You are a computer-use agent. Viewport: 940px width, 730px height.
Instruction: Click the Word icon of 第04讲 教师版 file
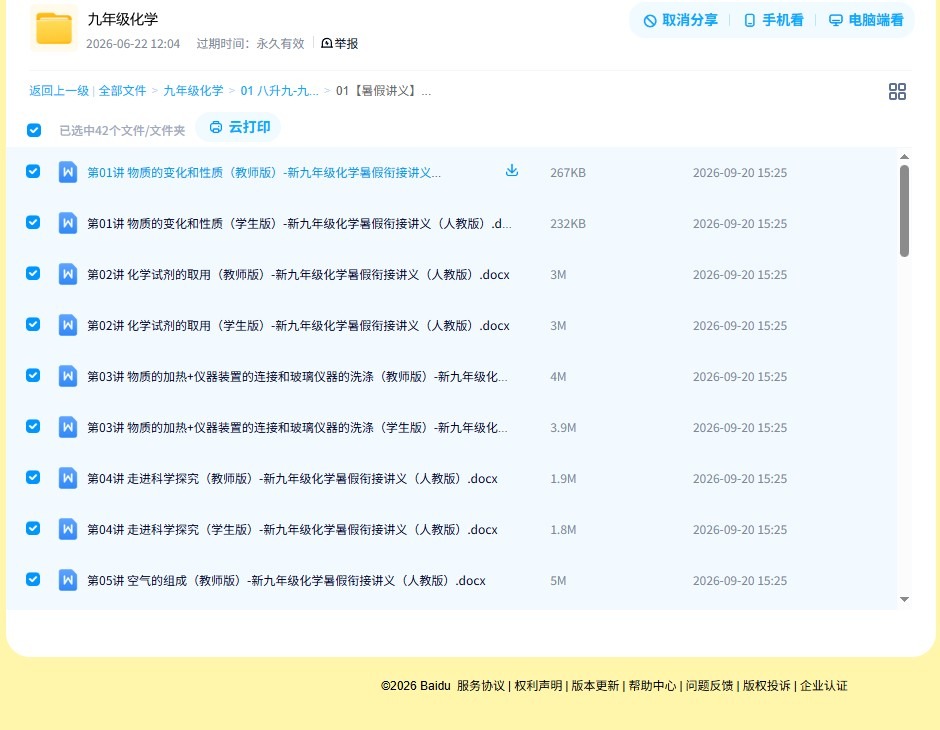click(x=68, y=478)
